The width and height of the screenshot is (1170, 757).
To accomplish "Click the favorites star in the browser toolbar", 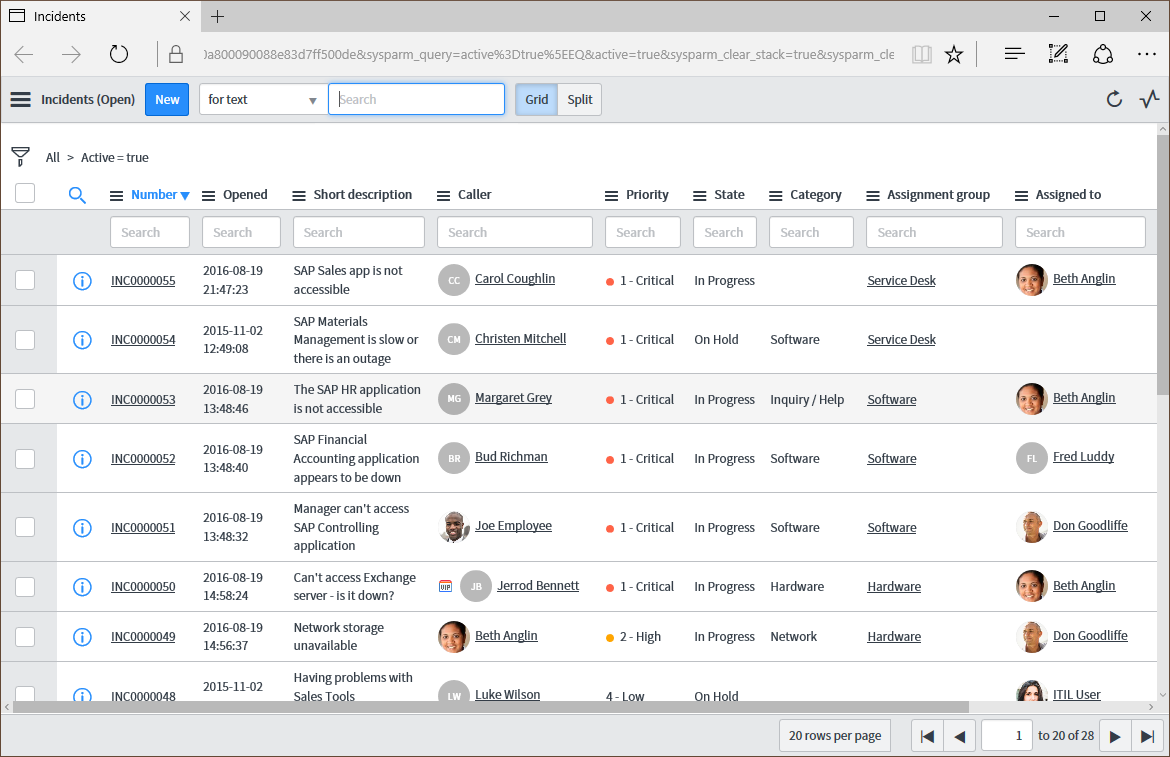I will 954,53.
